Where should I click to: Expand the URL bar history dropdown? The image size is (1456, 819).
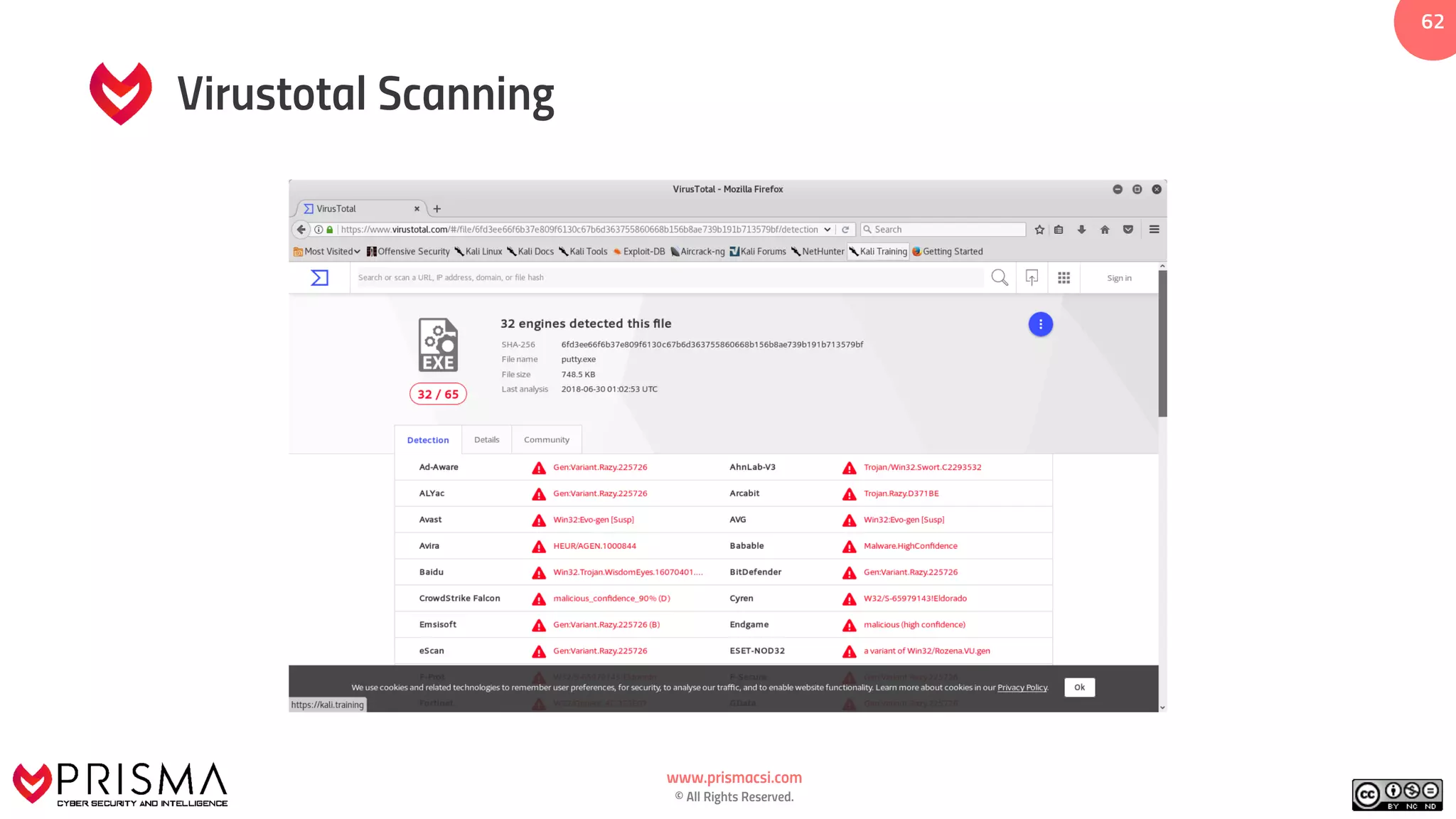(827, 230)
